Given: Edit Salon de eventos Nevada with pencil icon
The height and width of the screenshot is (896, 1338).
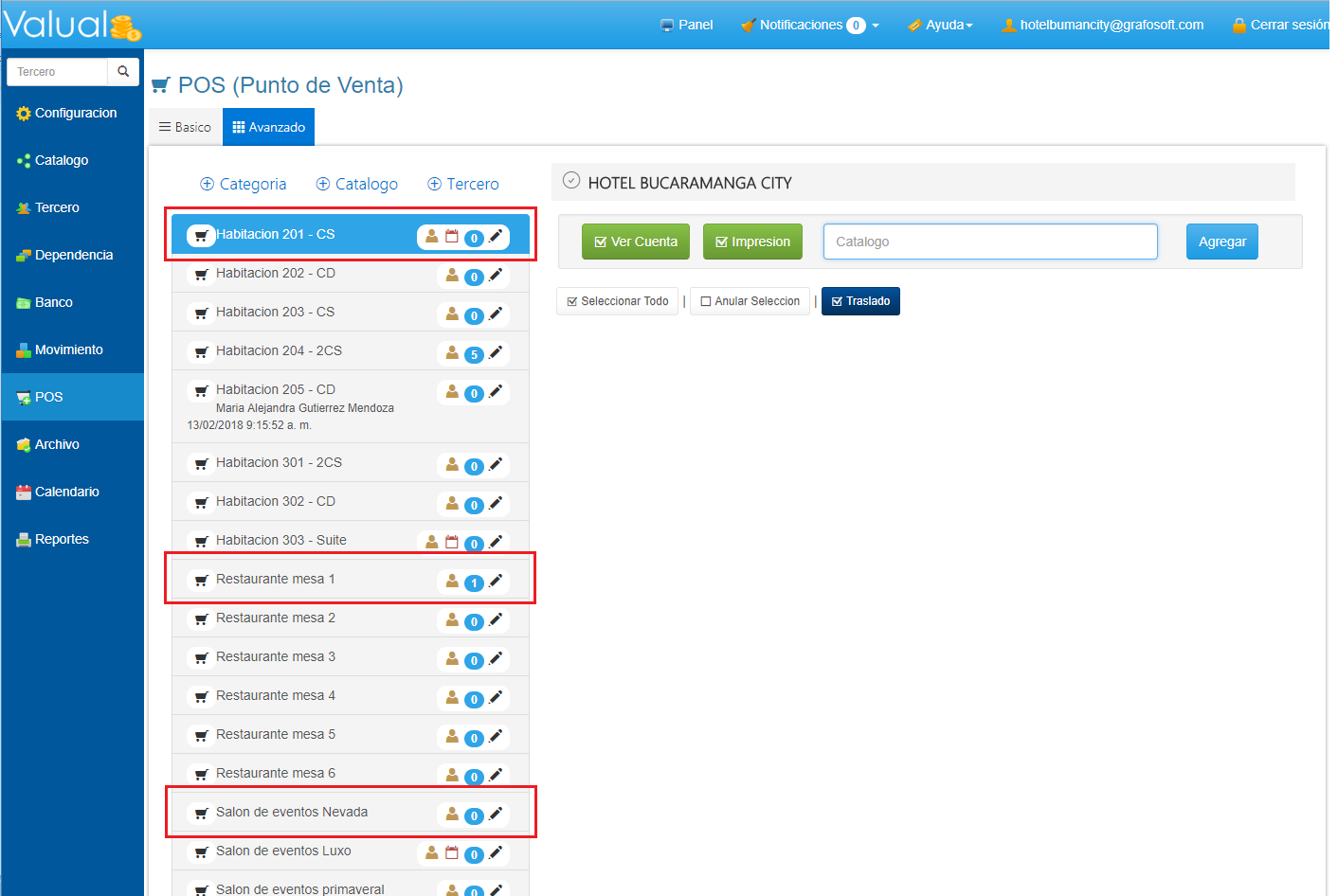Looking at the screenshot, I should (x=496, y=814).
